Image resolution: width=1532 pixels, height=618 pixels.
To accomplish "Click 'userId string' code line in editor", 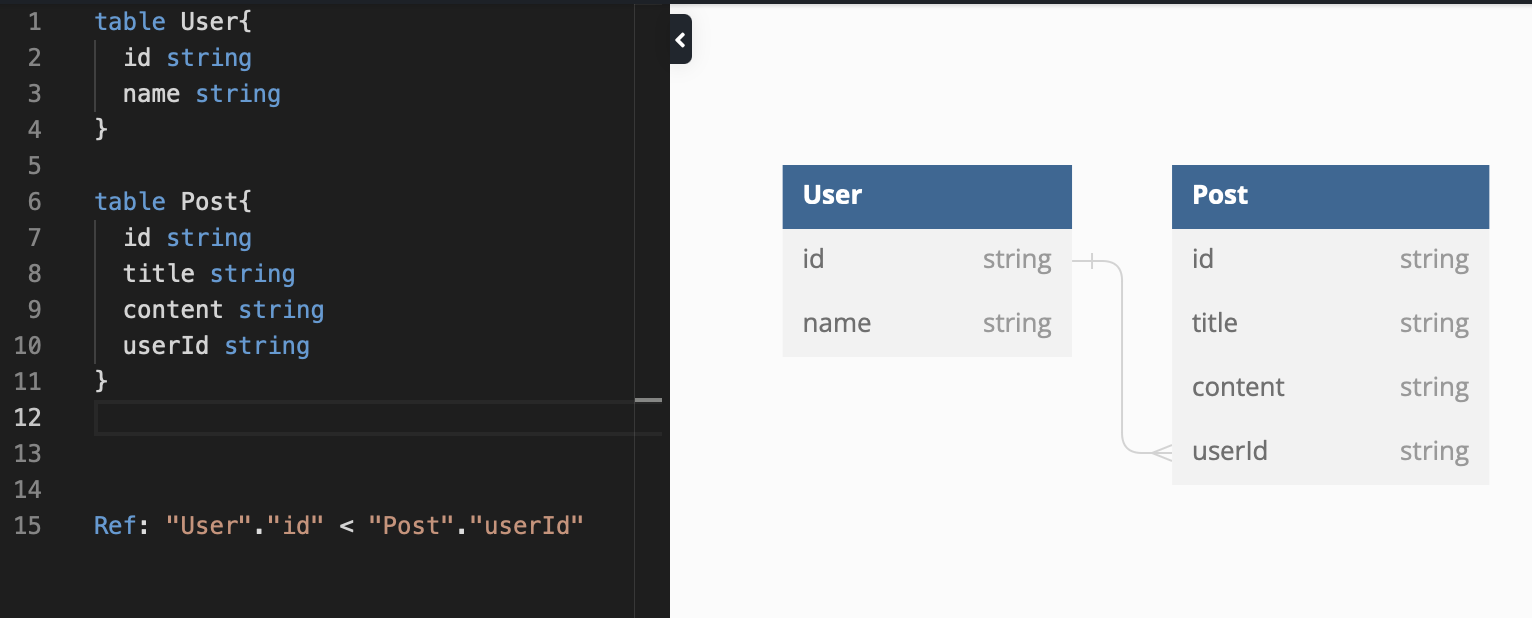I will [216, 345].
